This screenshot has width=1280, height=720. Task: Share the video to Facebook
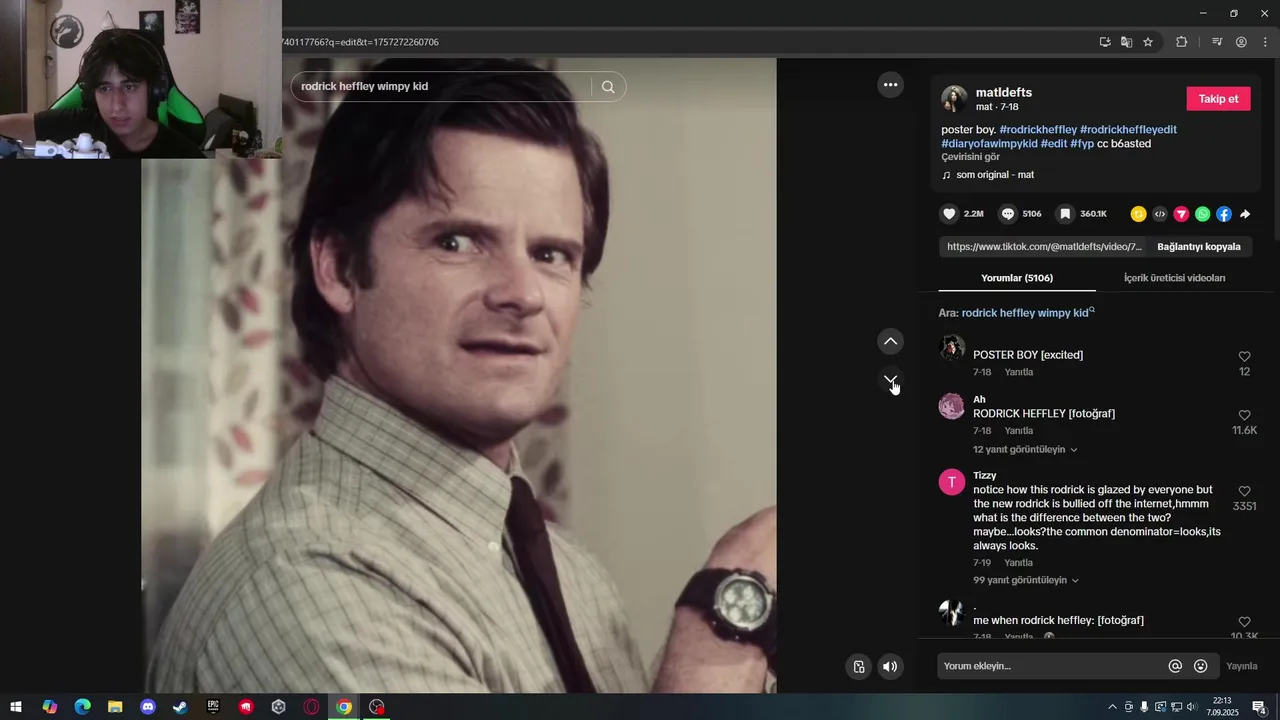1224,214
